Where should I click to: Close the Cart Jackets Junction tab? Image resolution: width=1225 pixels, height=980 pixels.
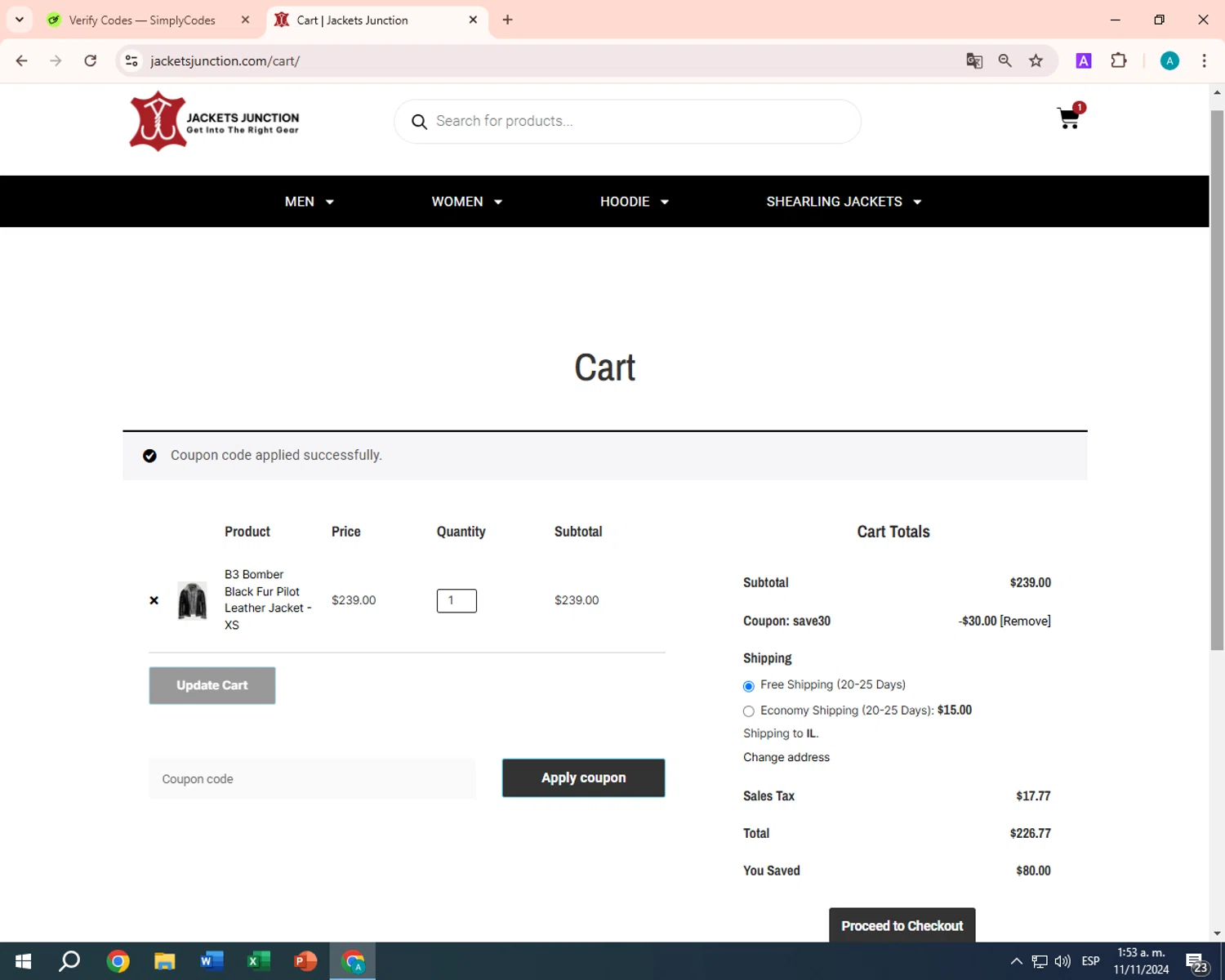click(x=473, y=20)
